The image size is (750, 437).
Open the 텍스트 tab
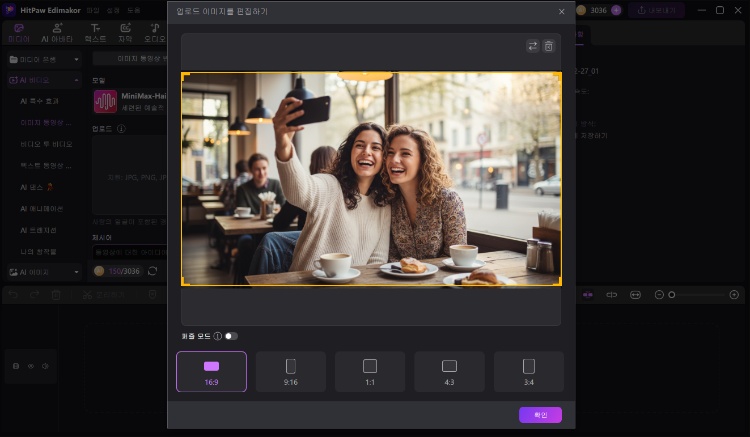point(95,33)
